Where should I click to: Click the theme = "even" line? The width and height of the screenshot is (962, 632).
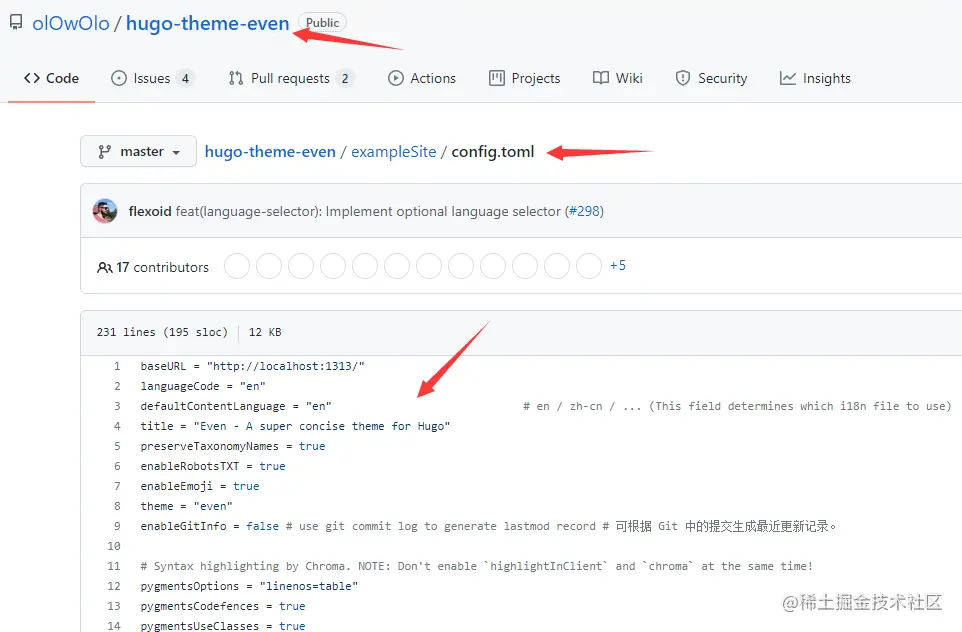coord(187,506)
